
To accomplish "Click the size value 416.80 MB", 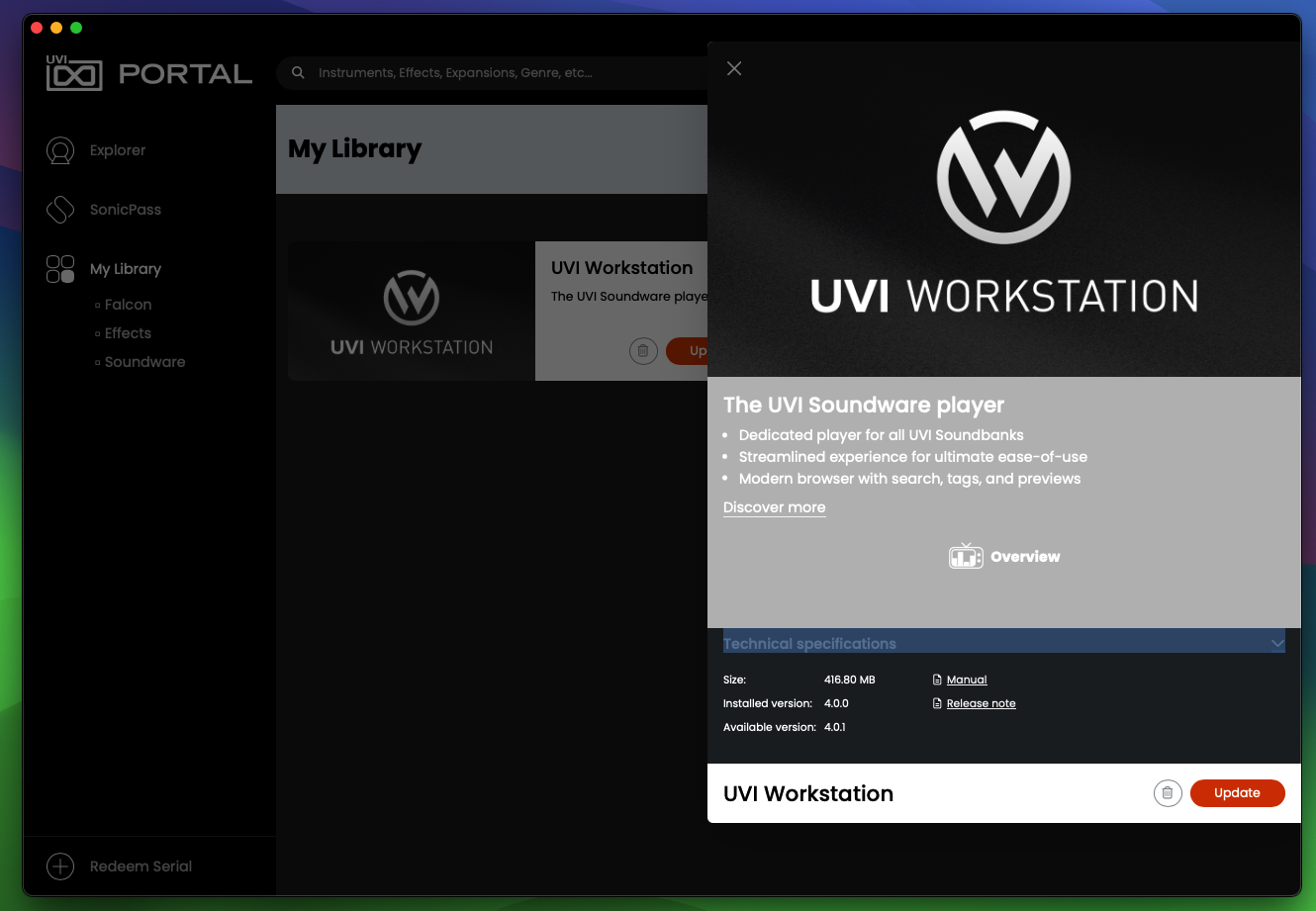I will 850,680.
